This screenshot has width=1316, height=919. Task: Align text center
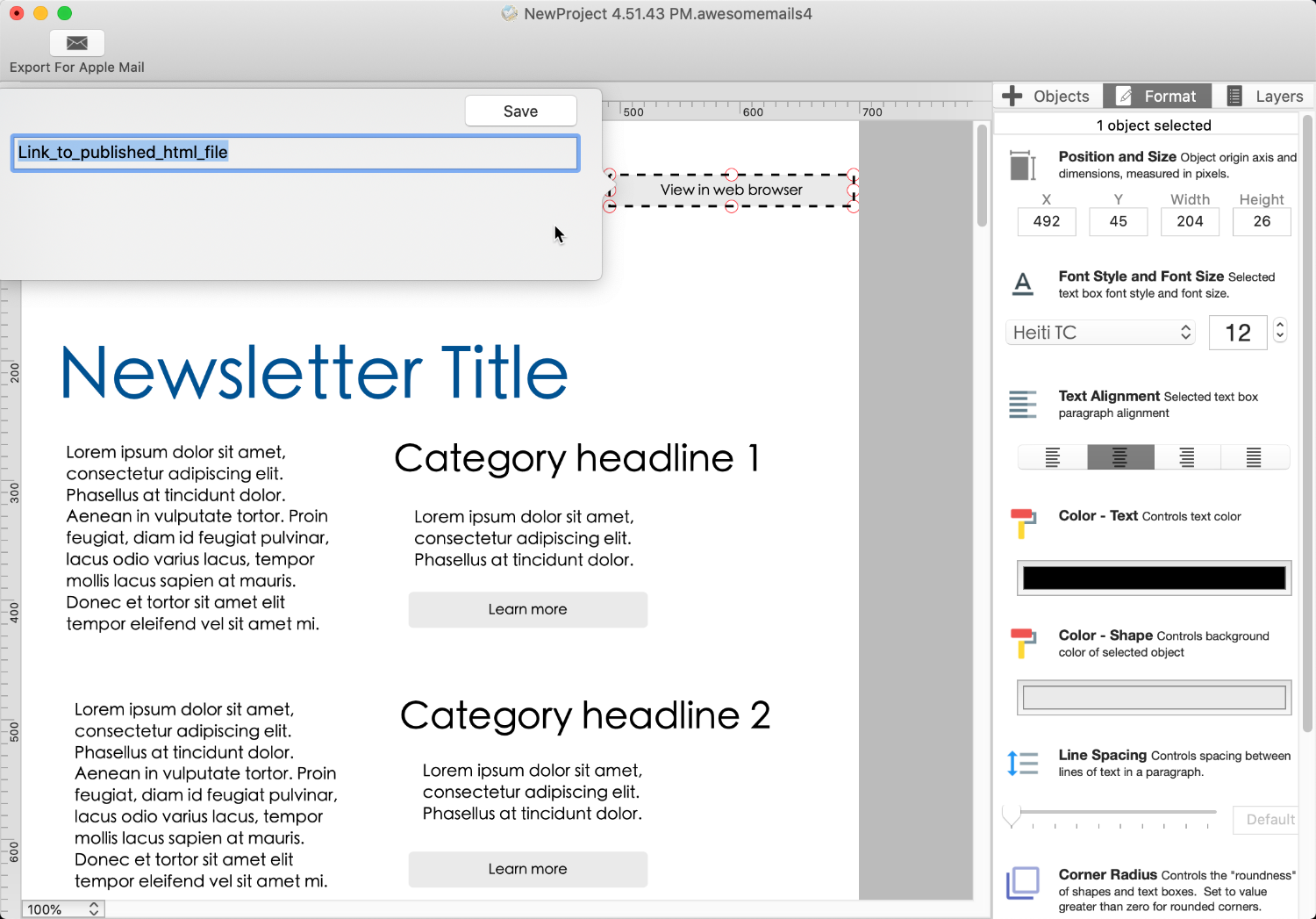click(1120, 457)
